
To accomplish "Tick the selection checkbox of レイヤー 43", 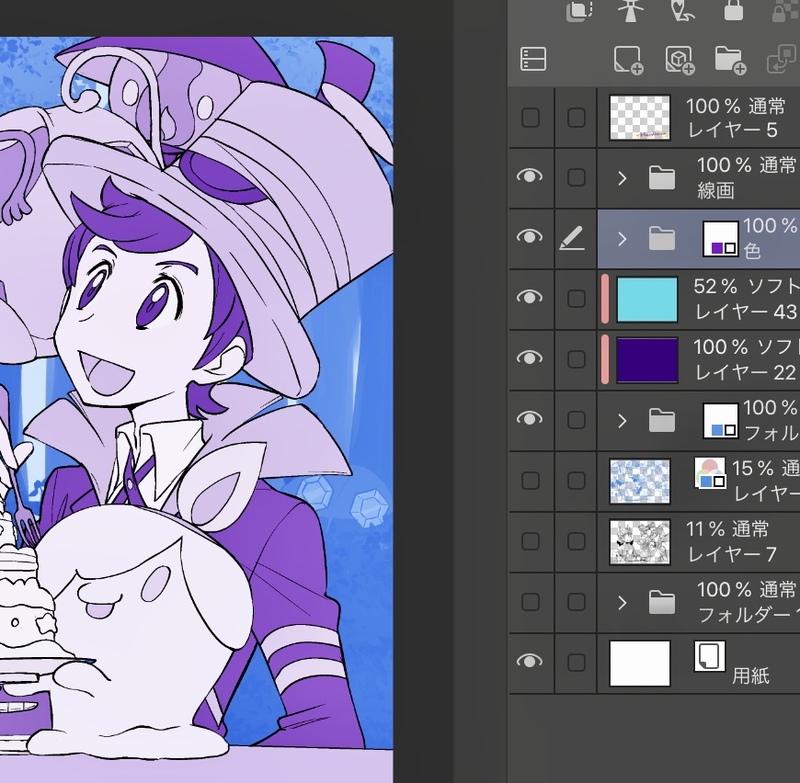I will 577,299.
